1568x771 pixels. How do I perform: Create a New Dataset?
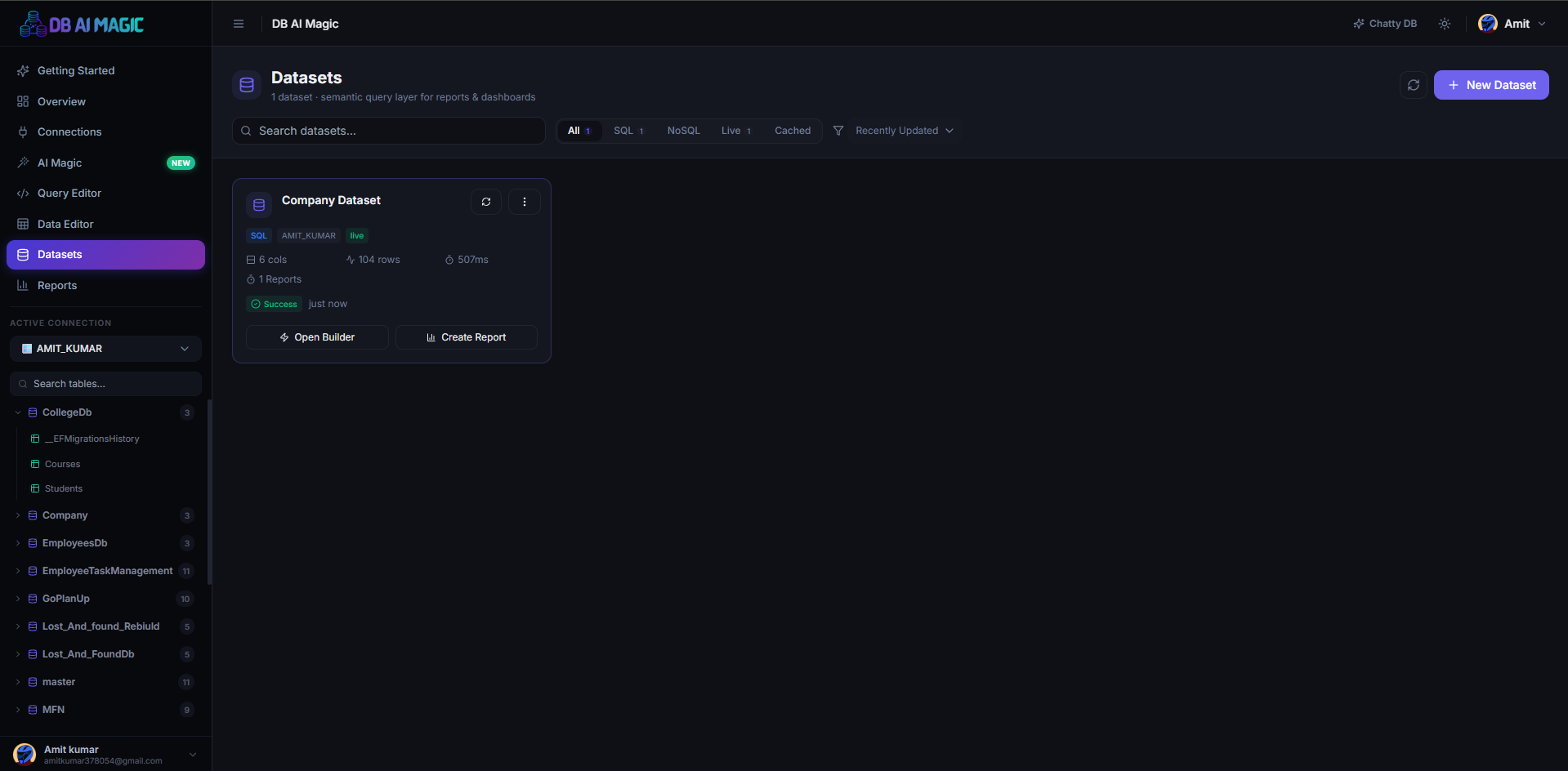pyautogui.click(x=1491, y=85)
